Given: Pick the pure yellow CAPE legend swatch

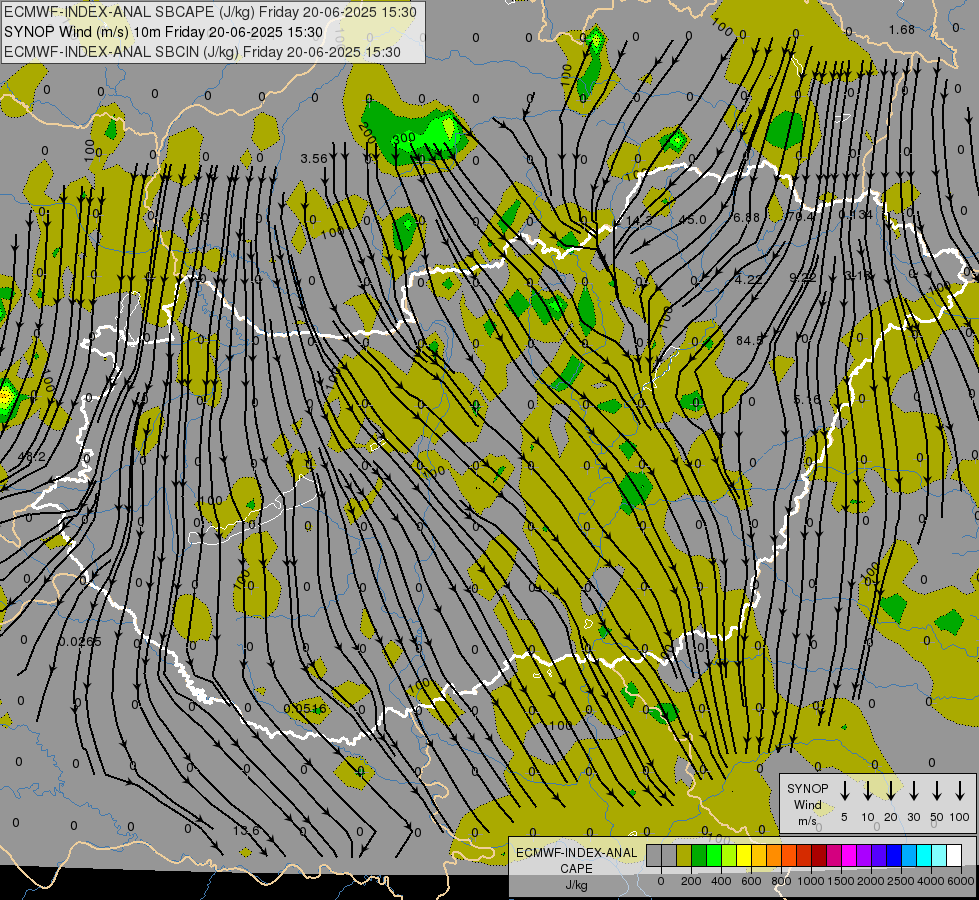Looking at the screenshot, I should pyautogui.click(x=744, y=855).
